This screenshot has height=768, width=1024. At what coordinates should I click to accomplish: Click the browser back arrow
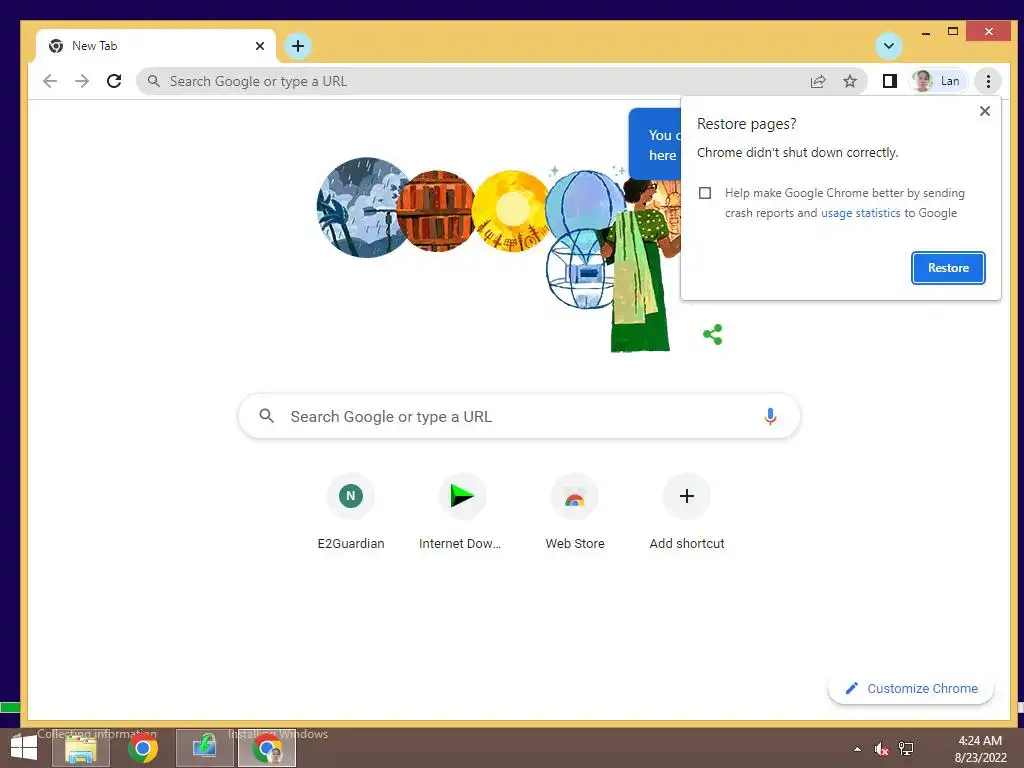tap(50, 81)
